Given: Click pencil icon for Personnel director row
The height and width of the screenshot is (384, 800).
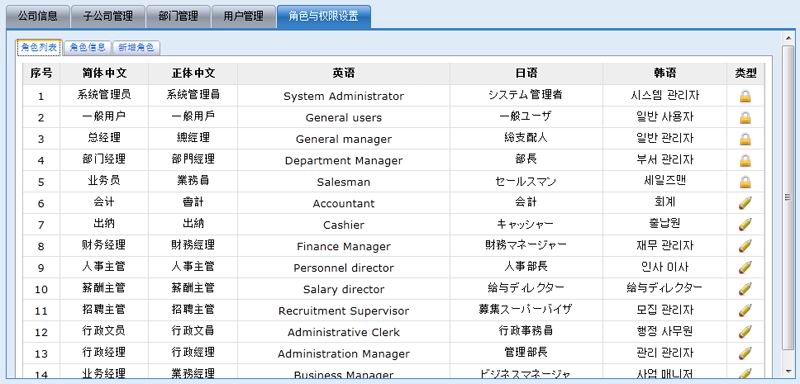Looking at the screenshot, I should click(x=745, y=267).
